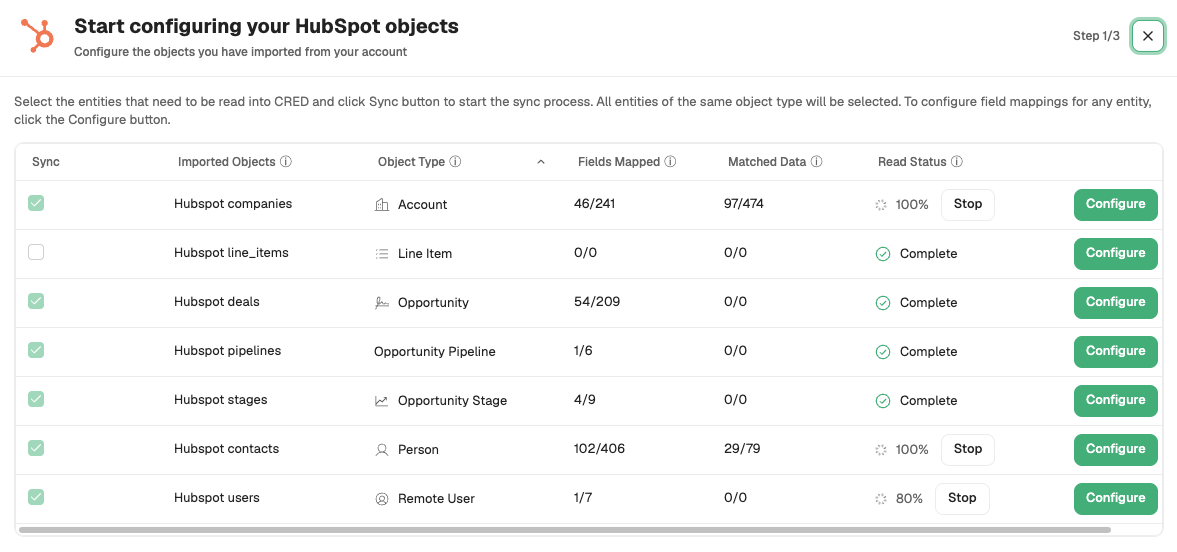Uncheck sync for Hubspot contacts
This screenshot has width=1177, height=552.
tap(36, 448)
